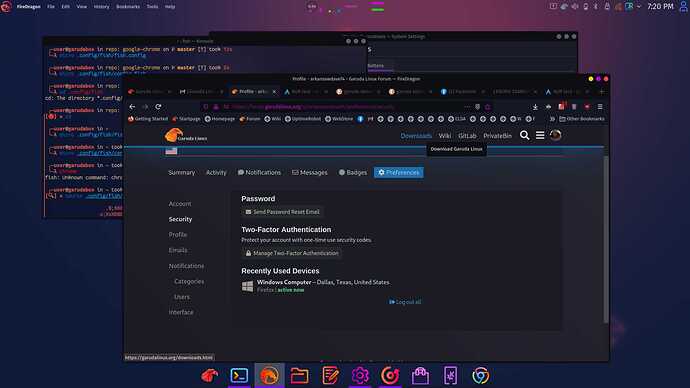Open the volume icon in system tray

[575, 7]
